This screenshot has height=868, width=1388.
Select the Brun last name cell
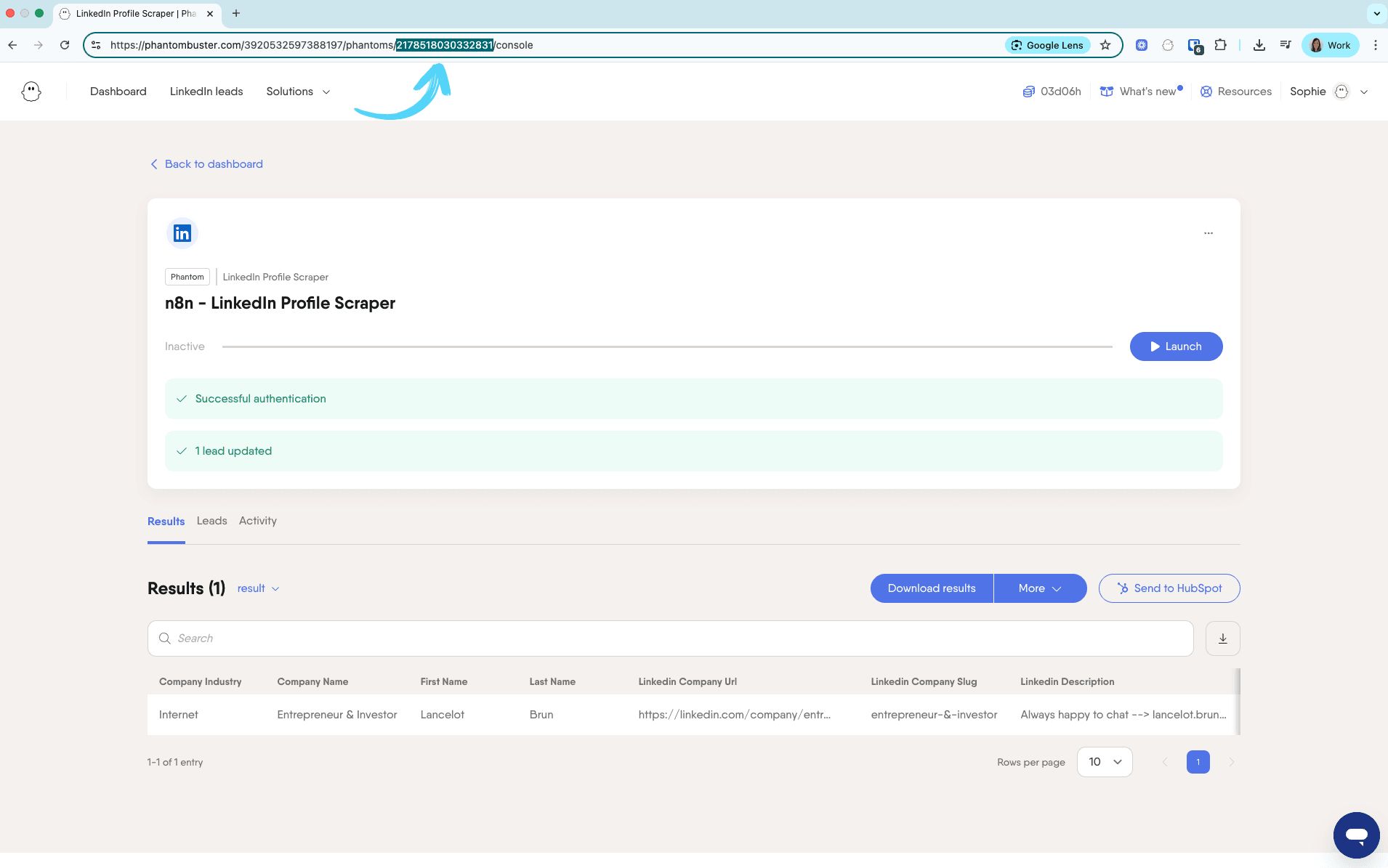[541, 715]
